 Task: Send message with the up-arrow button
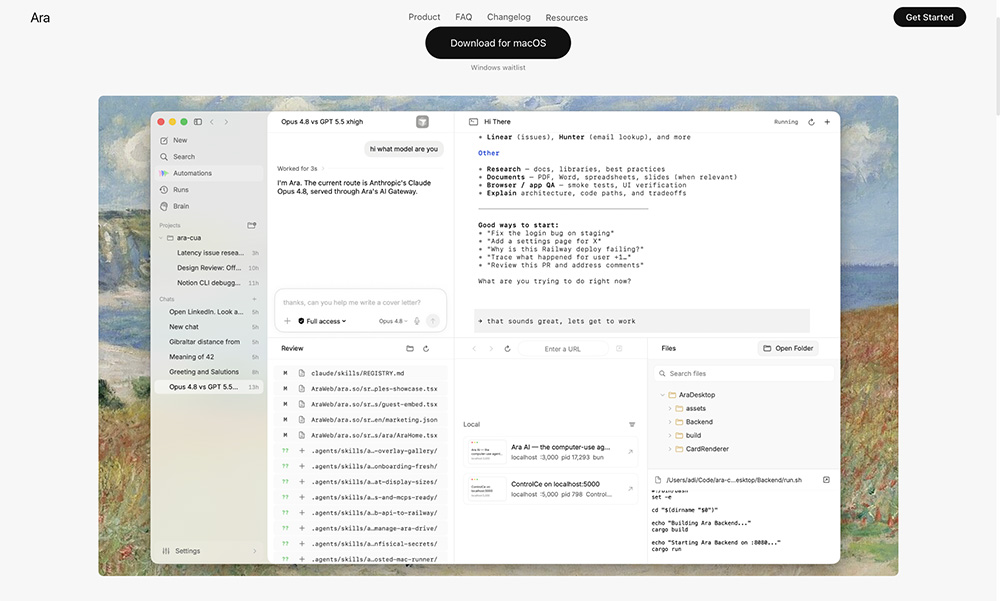point(433,321)
